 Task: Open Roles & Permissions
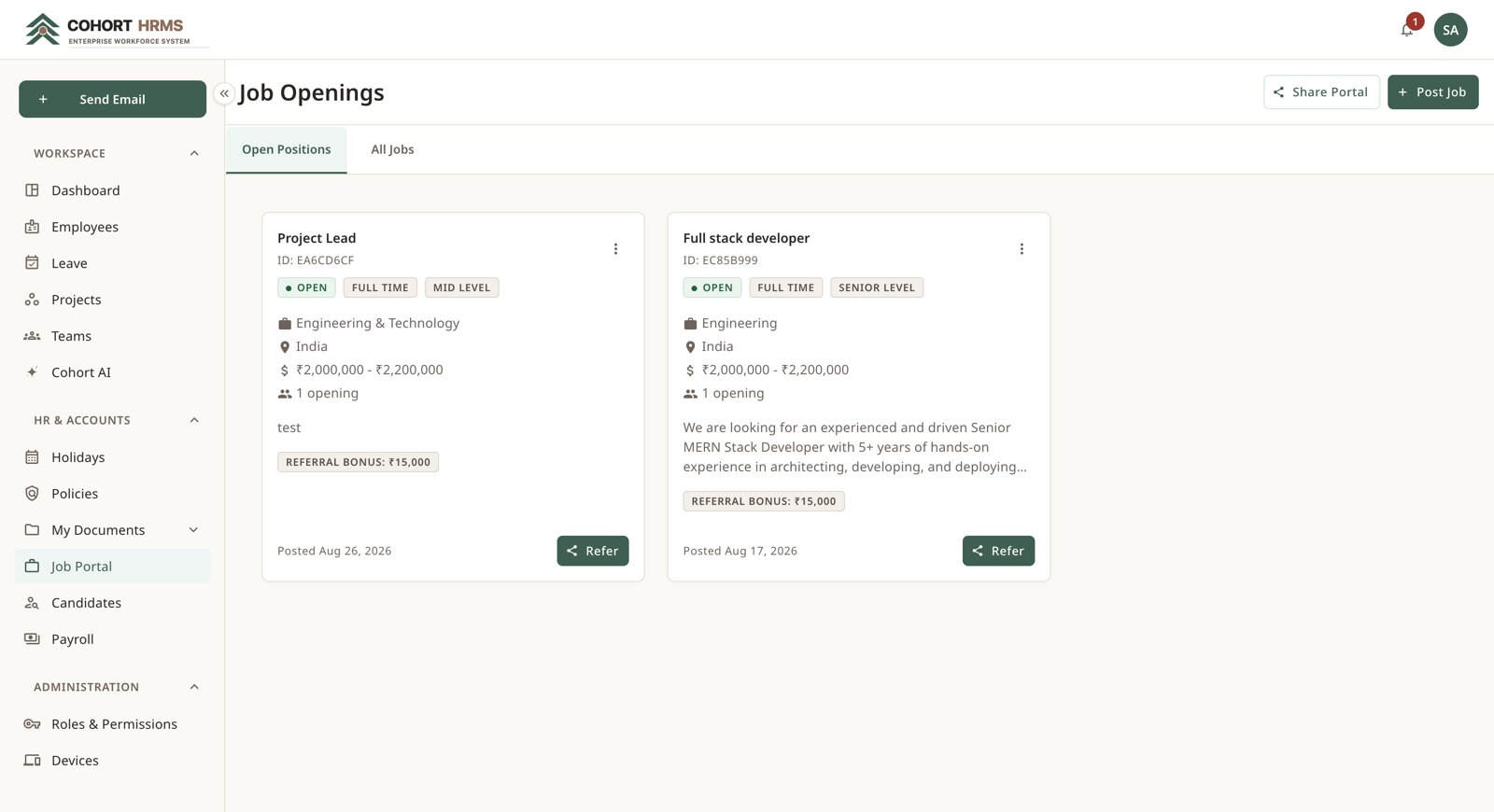click(112, 724)
